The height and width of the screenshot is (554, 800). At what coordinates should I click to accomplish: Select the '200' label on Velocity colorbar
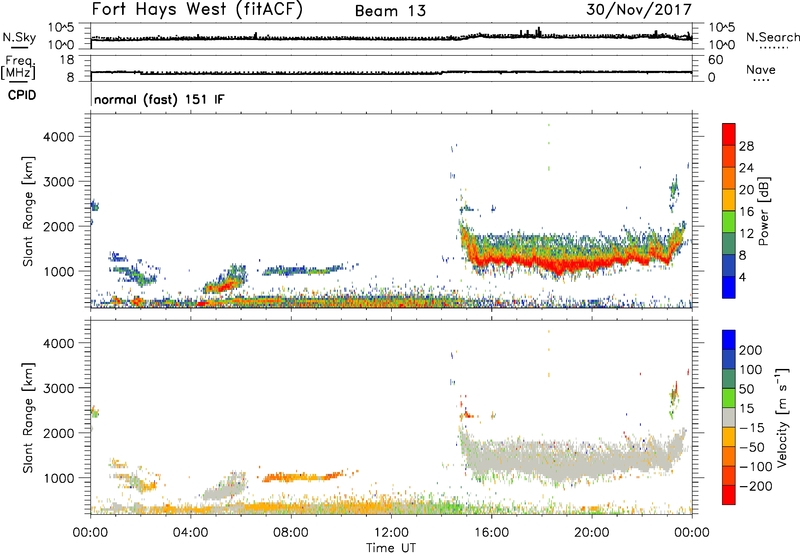click(x=751, y=350)
